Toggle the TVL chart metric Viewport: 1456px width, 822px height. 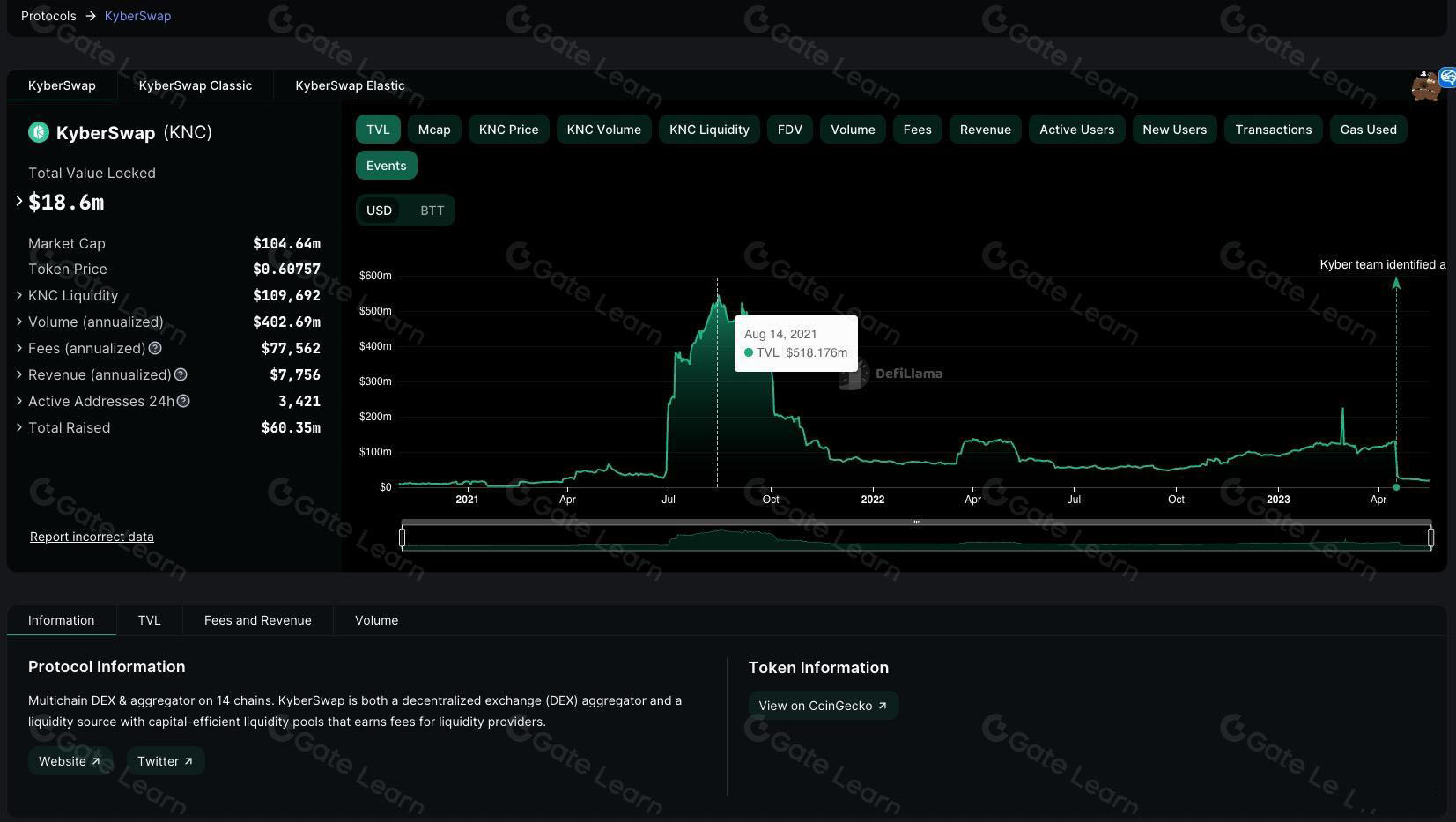pyautogui.click(x=378, y=130)
